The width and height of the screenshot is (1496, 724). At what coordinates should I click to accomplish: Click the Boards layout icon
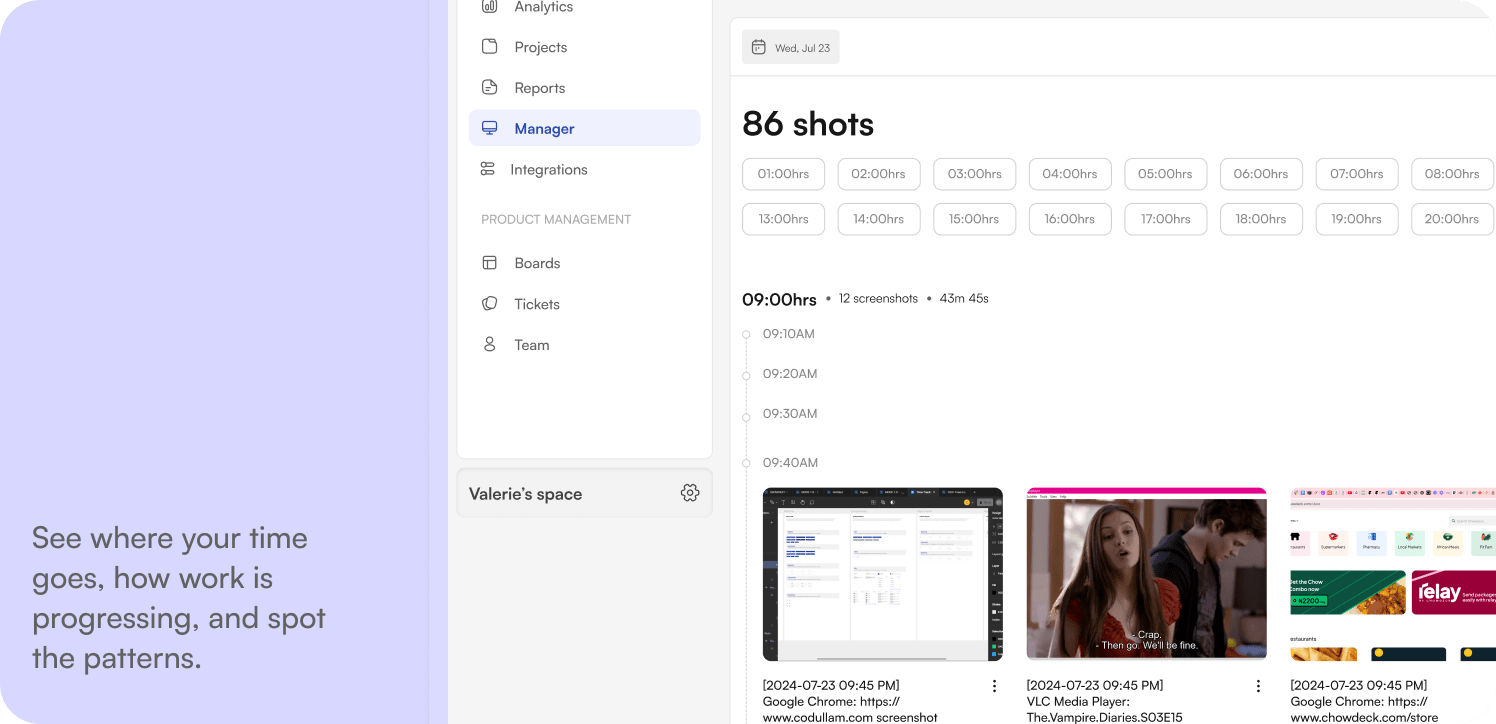click(x=489, y=263)
